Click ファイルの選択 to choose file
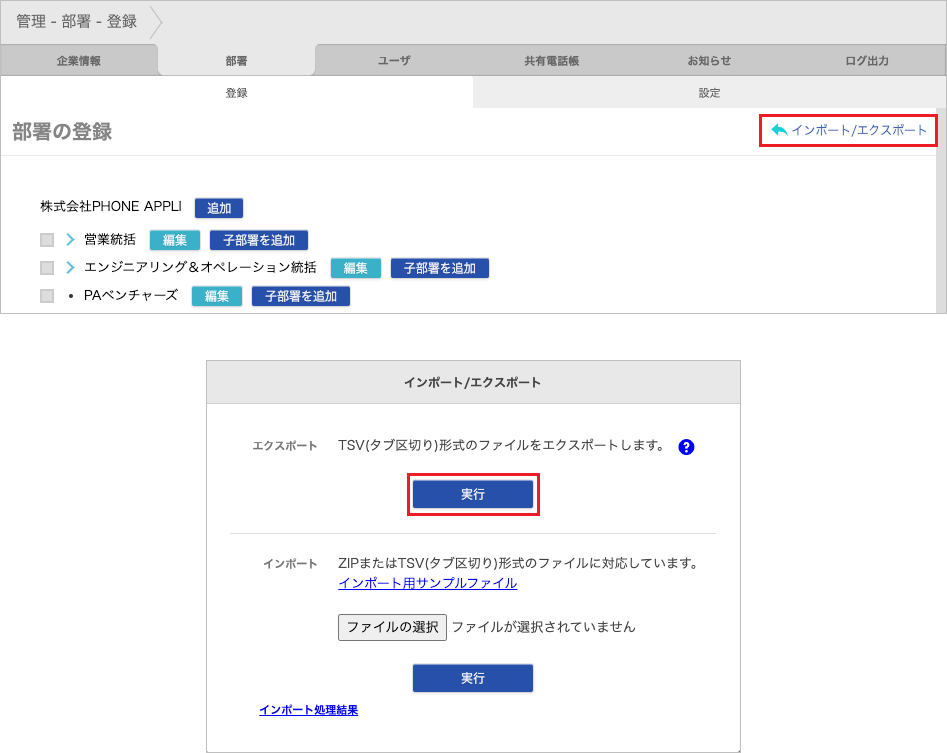The image size is (947, 753). 392,627
